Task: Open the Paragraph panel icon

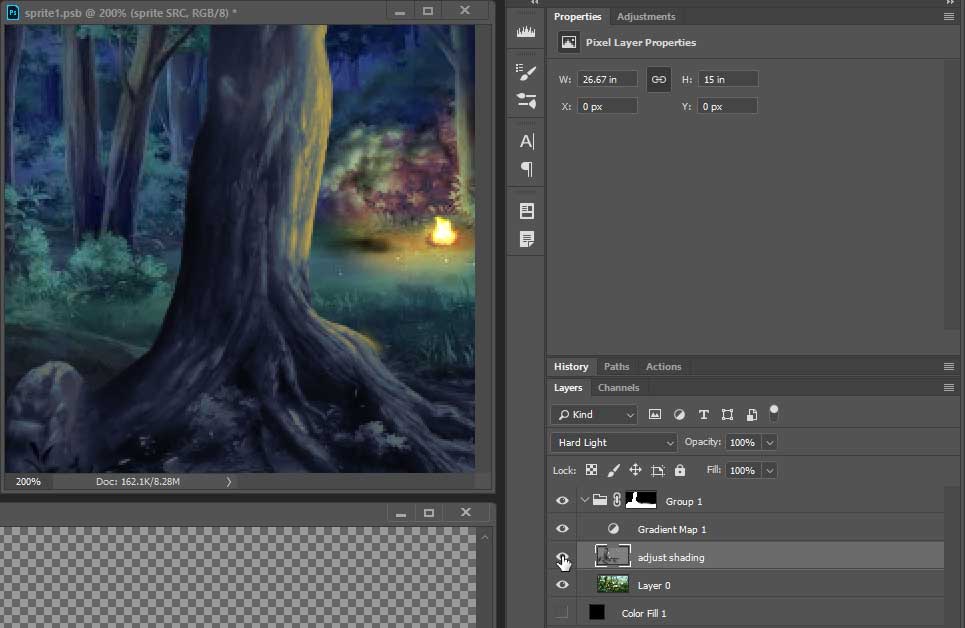Action: click(526, 169)
